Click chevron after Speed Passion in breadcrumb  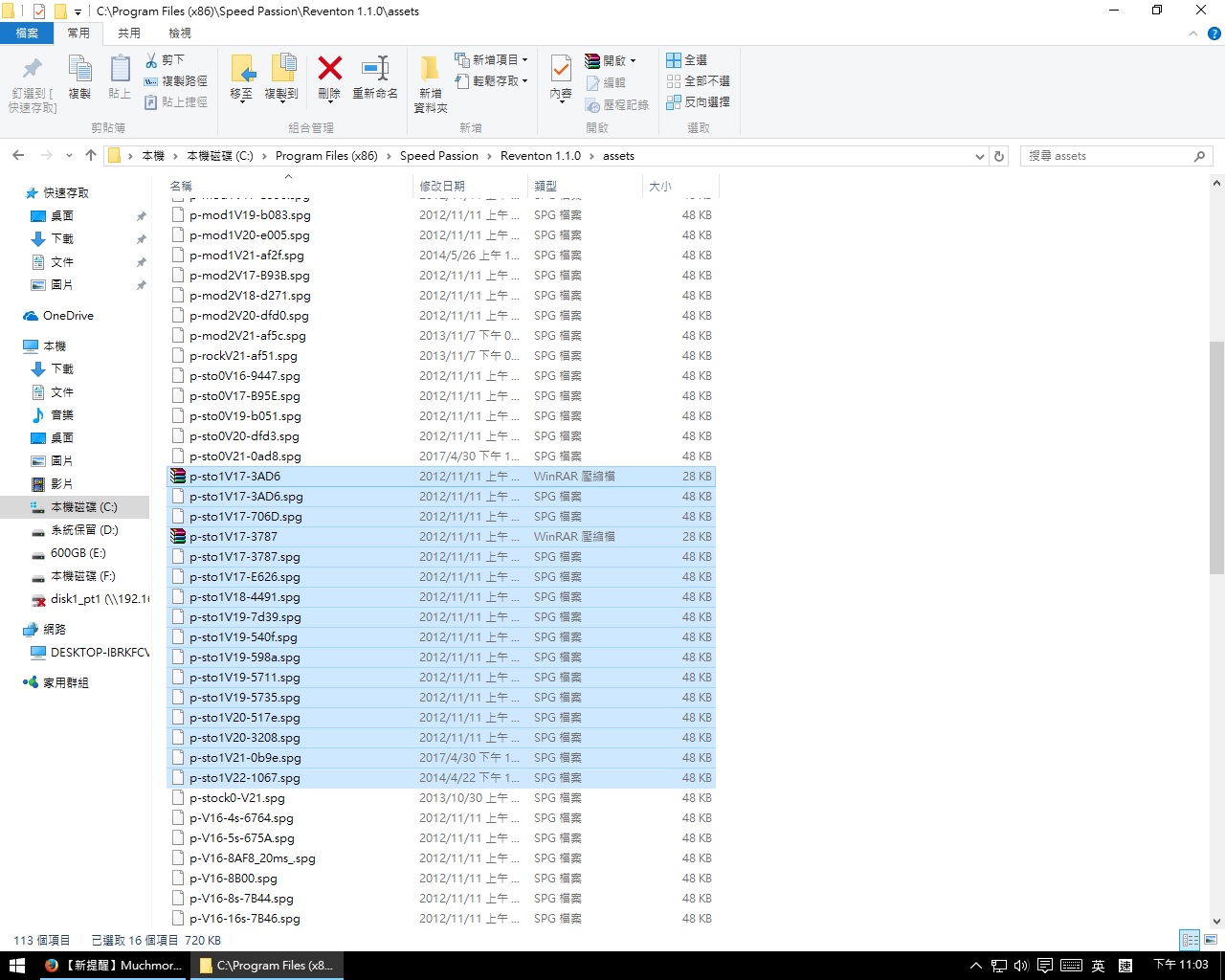tap(489, 156)
